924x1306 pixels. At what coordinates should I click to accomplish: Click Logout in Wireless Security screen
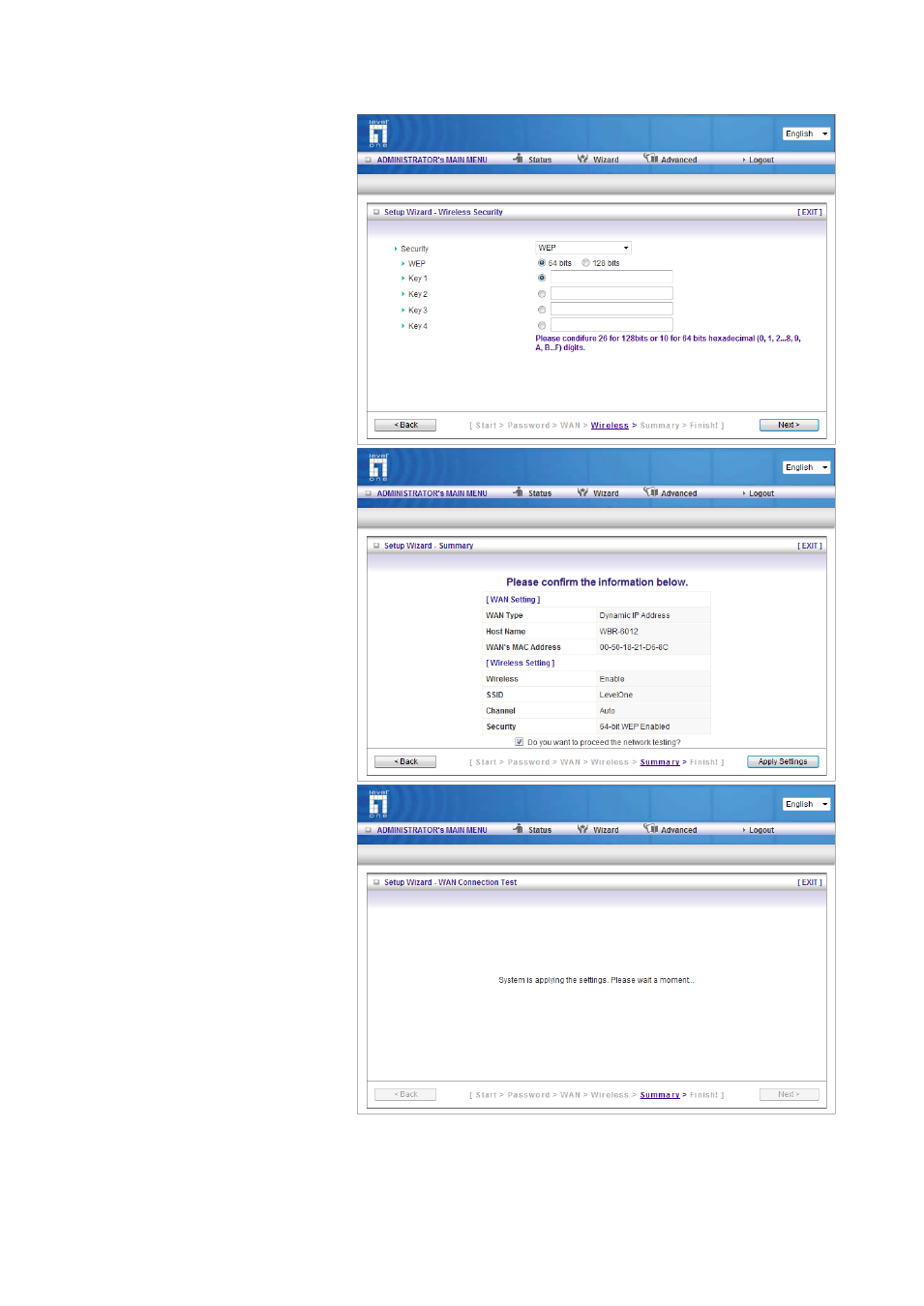(760, 160)
